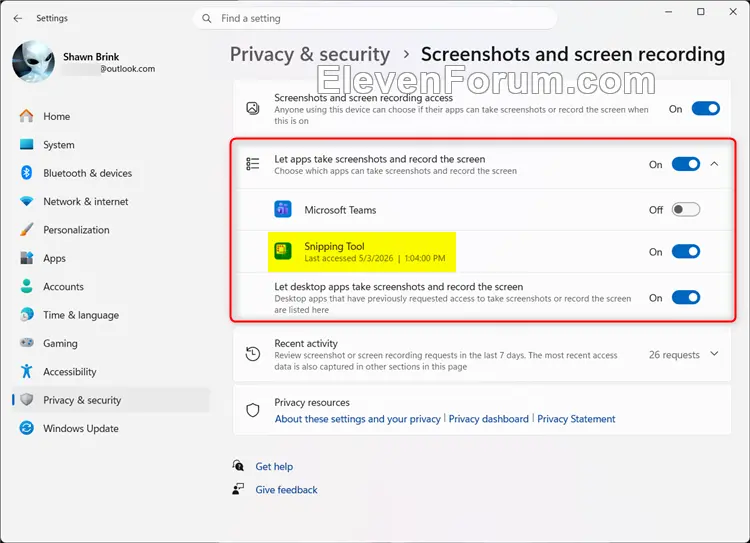Select Accounts in the sidebar

tap(111, 287)
